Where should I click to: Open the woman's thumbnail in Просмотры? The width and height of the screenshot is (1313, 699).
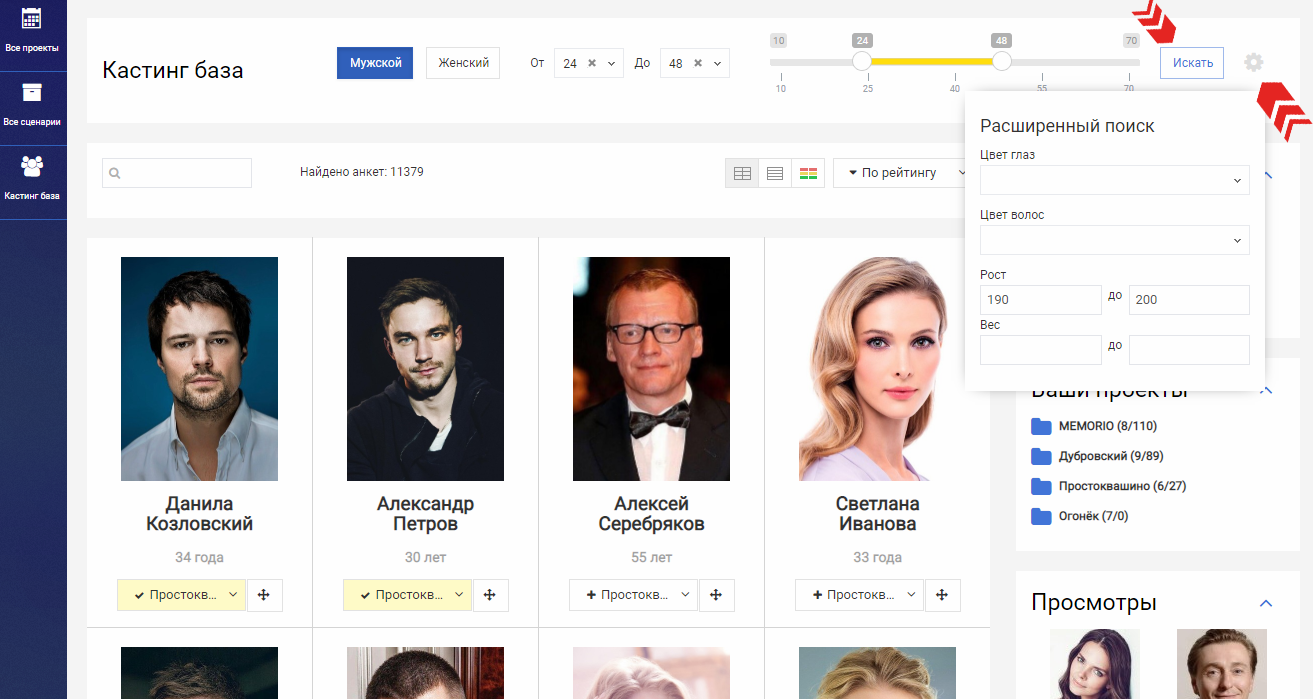coord(1095,664)
